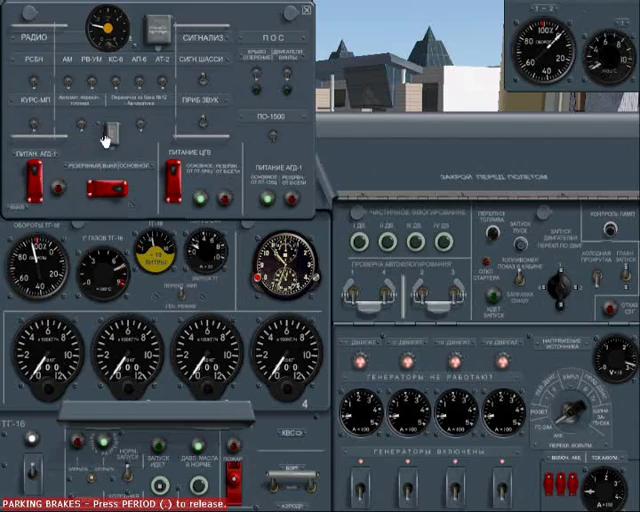Flip the red horizontal резервный/основной switch

click(x=107, y=189)
